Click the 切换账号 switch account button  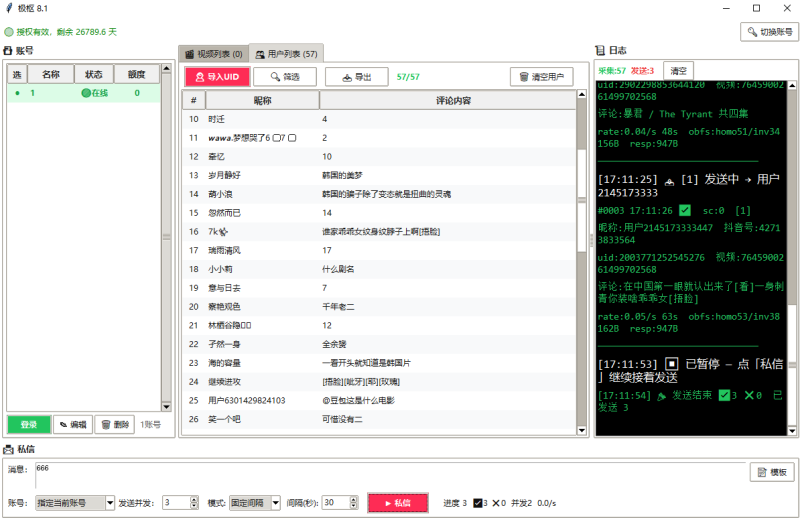[x=769, y=32]
